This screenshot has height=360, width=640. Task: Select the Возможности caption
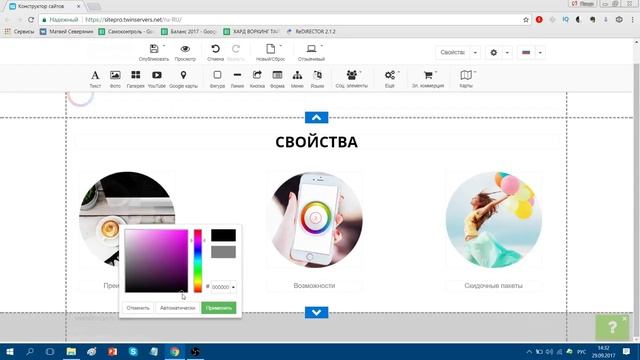click(x=314, y=286)
